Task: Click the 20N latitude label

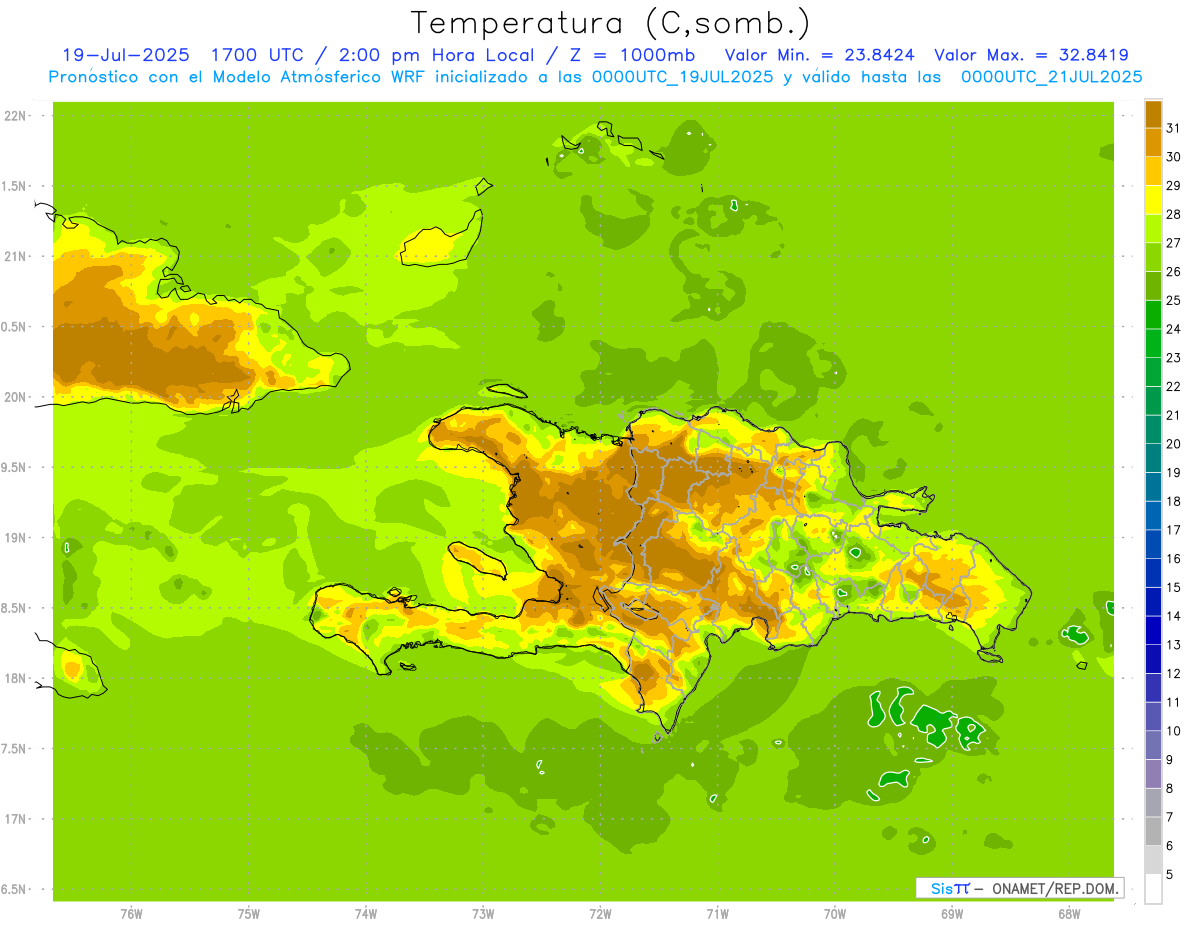Action: (x=15, y=397)
